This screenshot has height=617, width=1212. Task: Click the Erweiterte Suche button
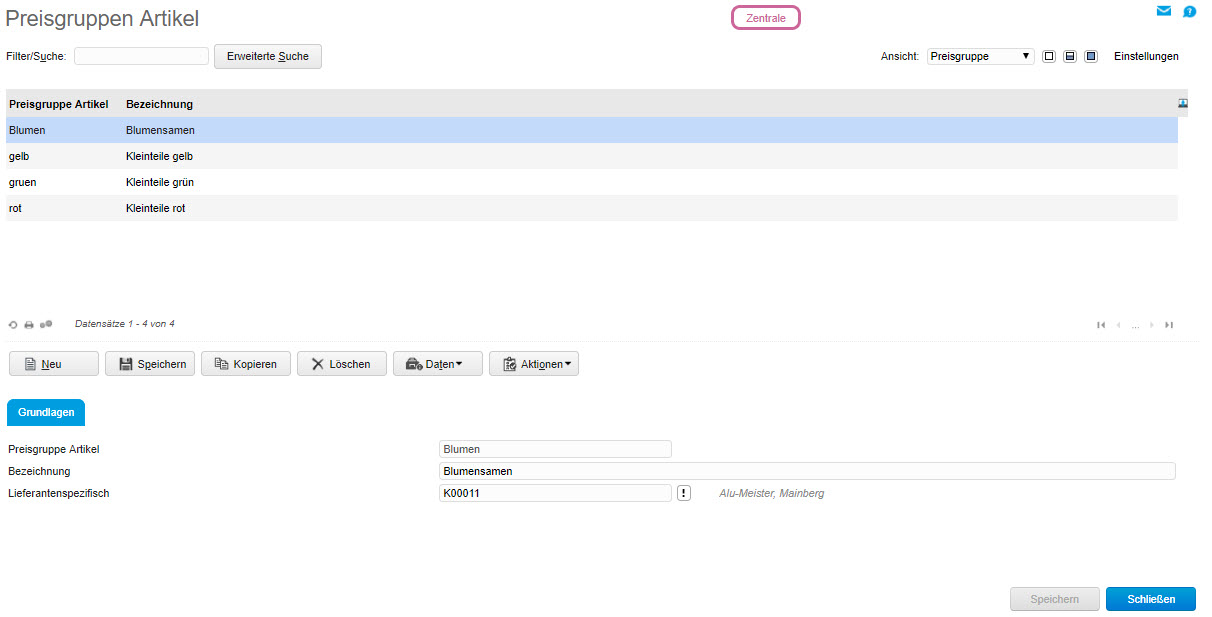268,57
